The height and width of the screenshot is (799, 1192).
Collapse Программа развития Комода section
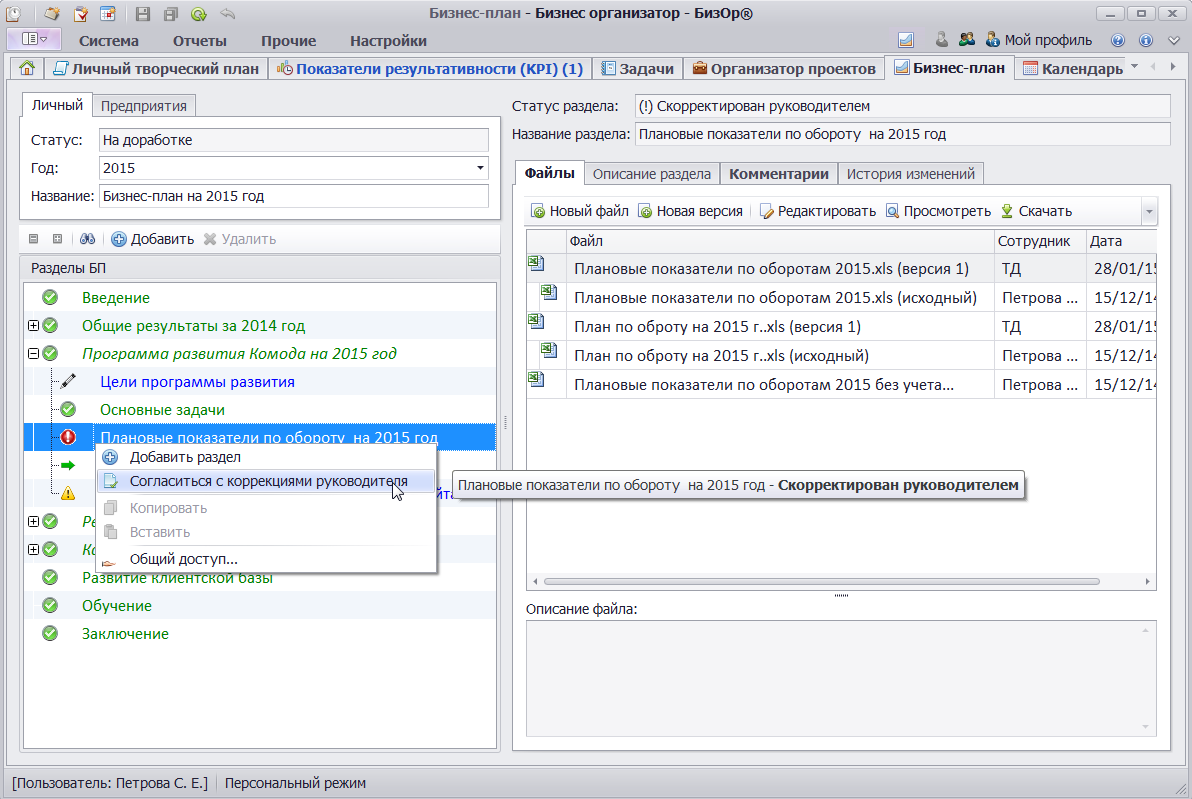[x=33, y=354]
